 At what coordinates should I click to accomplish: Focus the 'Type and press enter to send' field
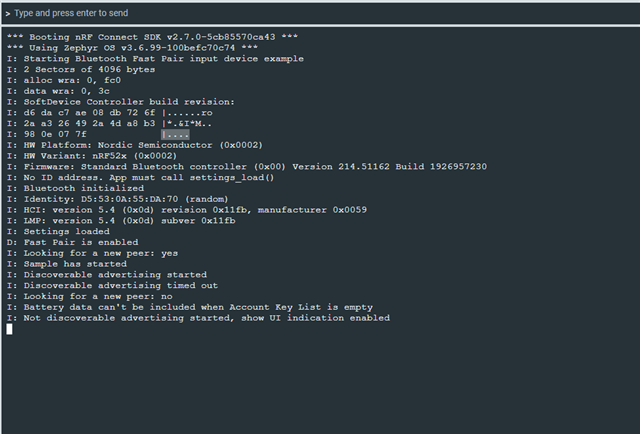pyautogui.click(x=321, y=13)
